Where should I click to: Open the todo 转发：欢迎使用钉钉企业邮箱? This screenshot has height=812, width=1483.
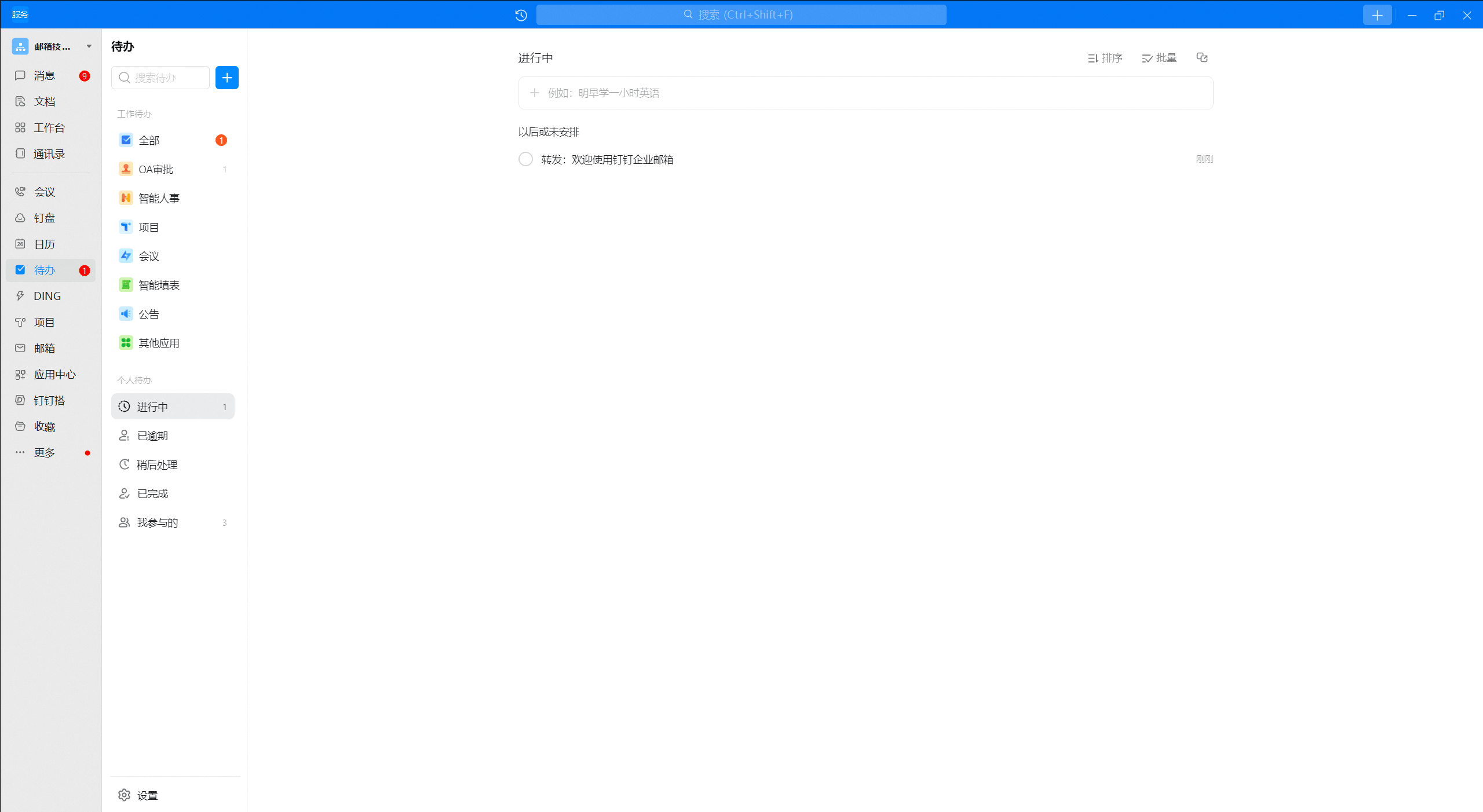click(607, 159)
